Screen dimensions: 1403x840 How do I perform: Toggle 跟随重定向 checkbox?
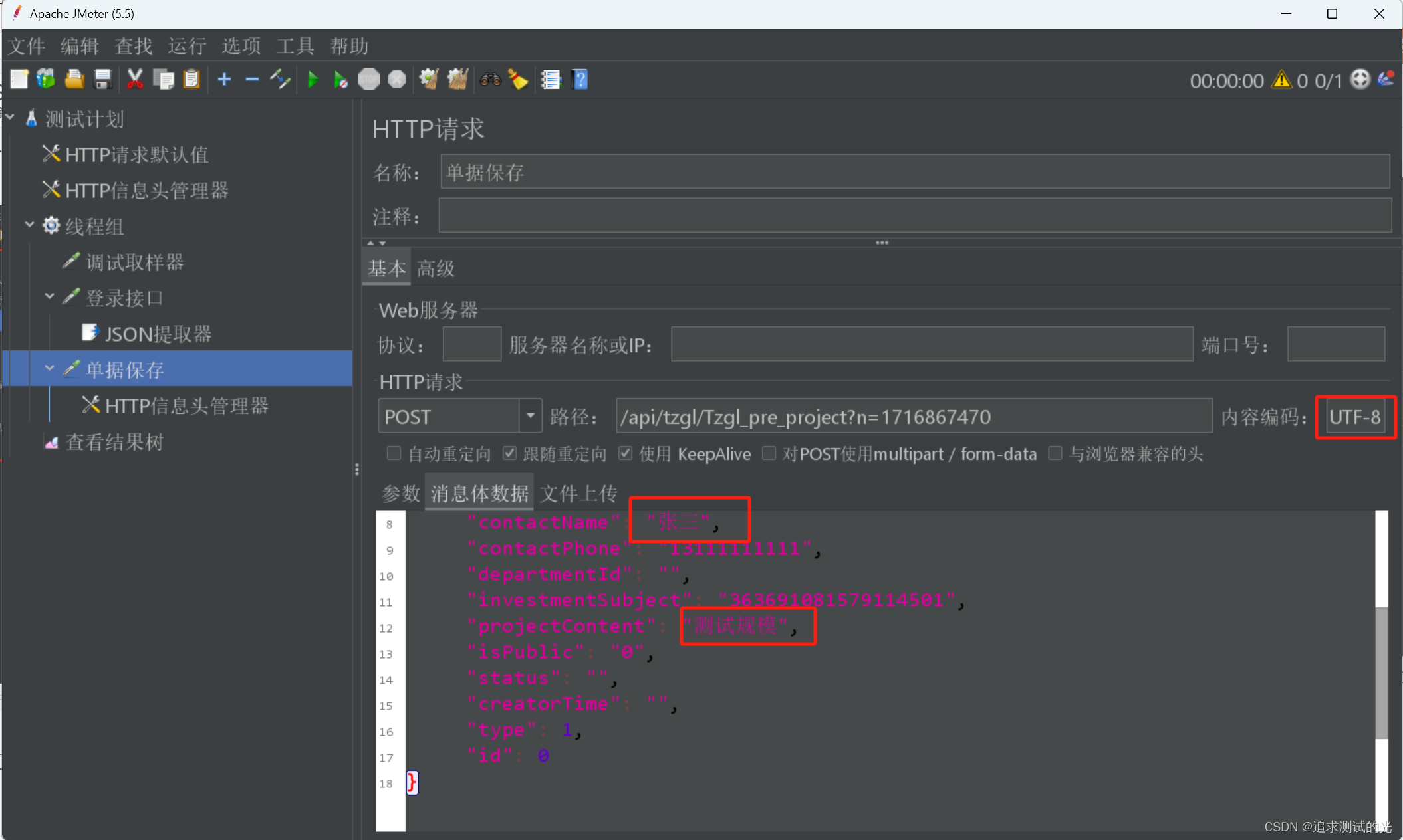[x=509, y=453]
